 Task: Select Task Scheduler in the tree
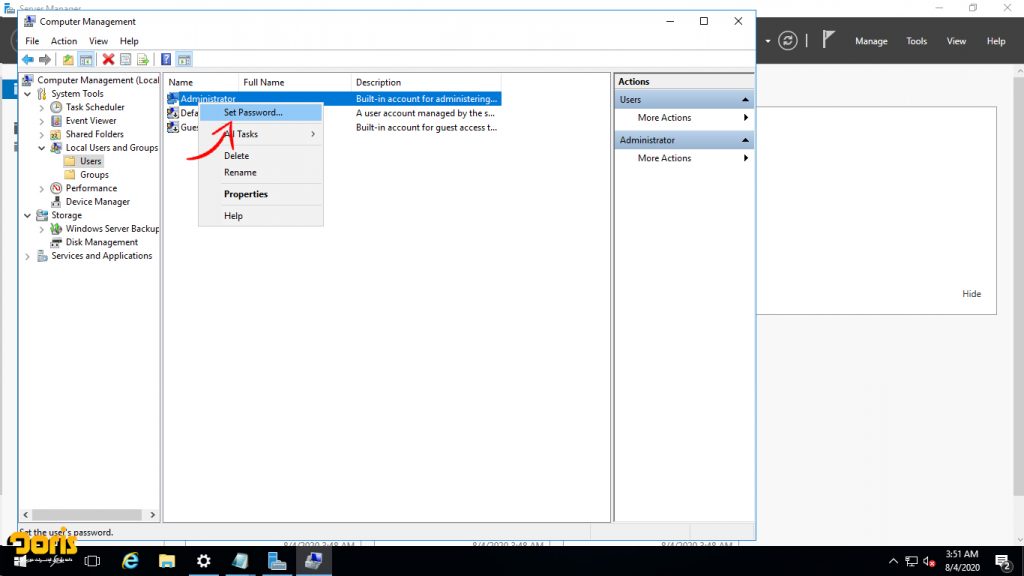point(95,107)
